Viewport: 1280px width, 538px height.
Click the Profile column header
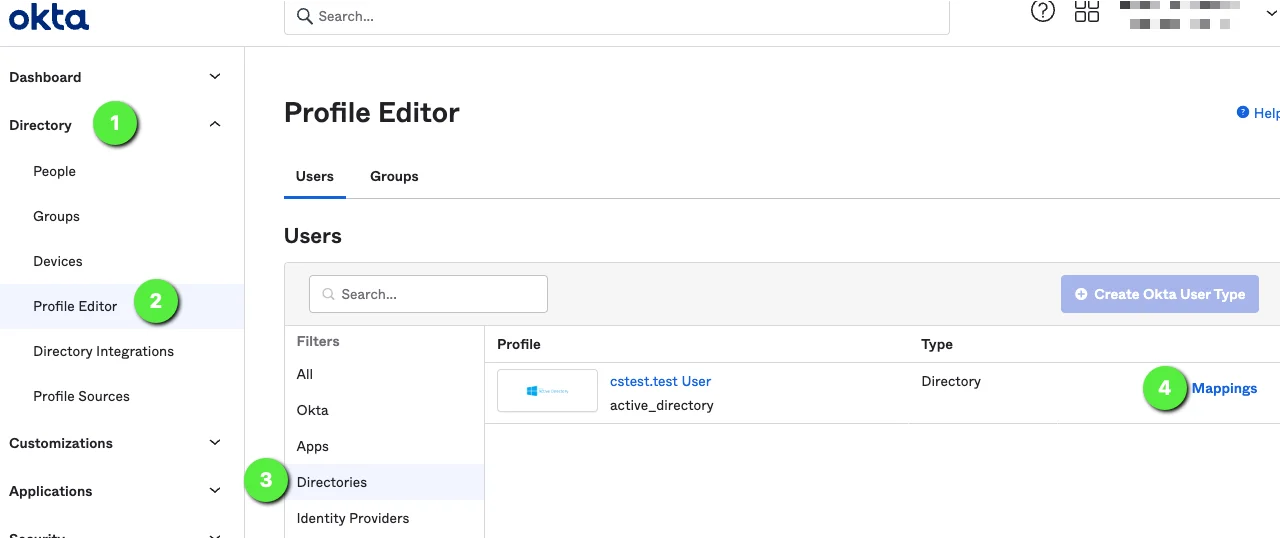click(519, 344)
